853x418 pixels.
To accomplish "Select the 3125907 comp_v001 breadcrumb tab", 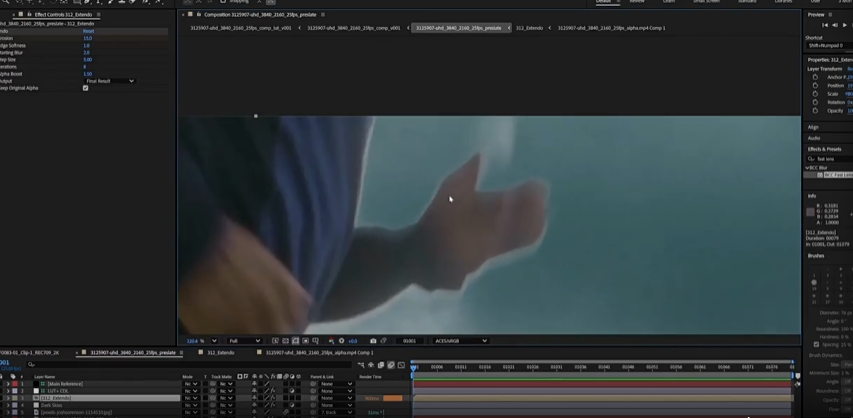I will tap(354, 28).
